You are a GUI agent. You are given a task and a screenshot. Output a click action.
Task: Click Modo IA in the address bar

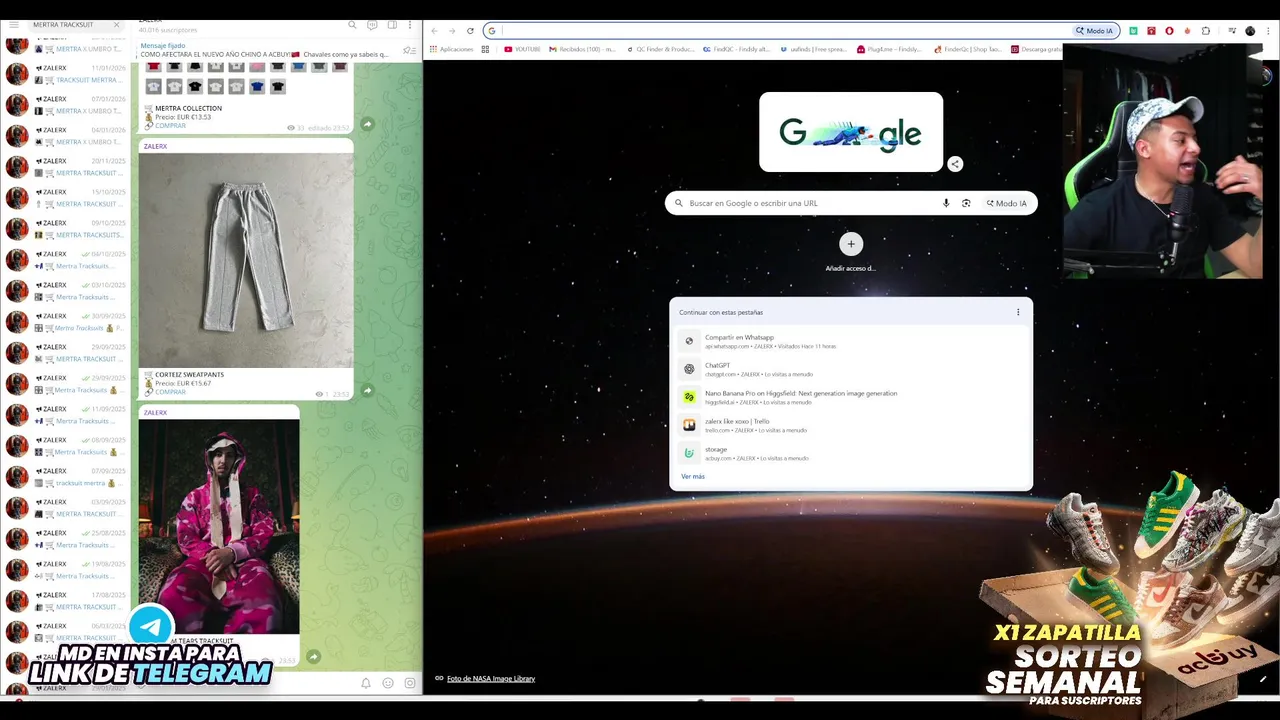1094,31
